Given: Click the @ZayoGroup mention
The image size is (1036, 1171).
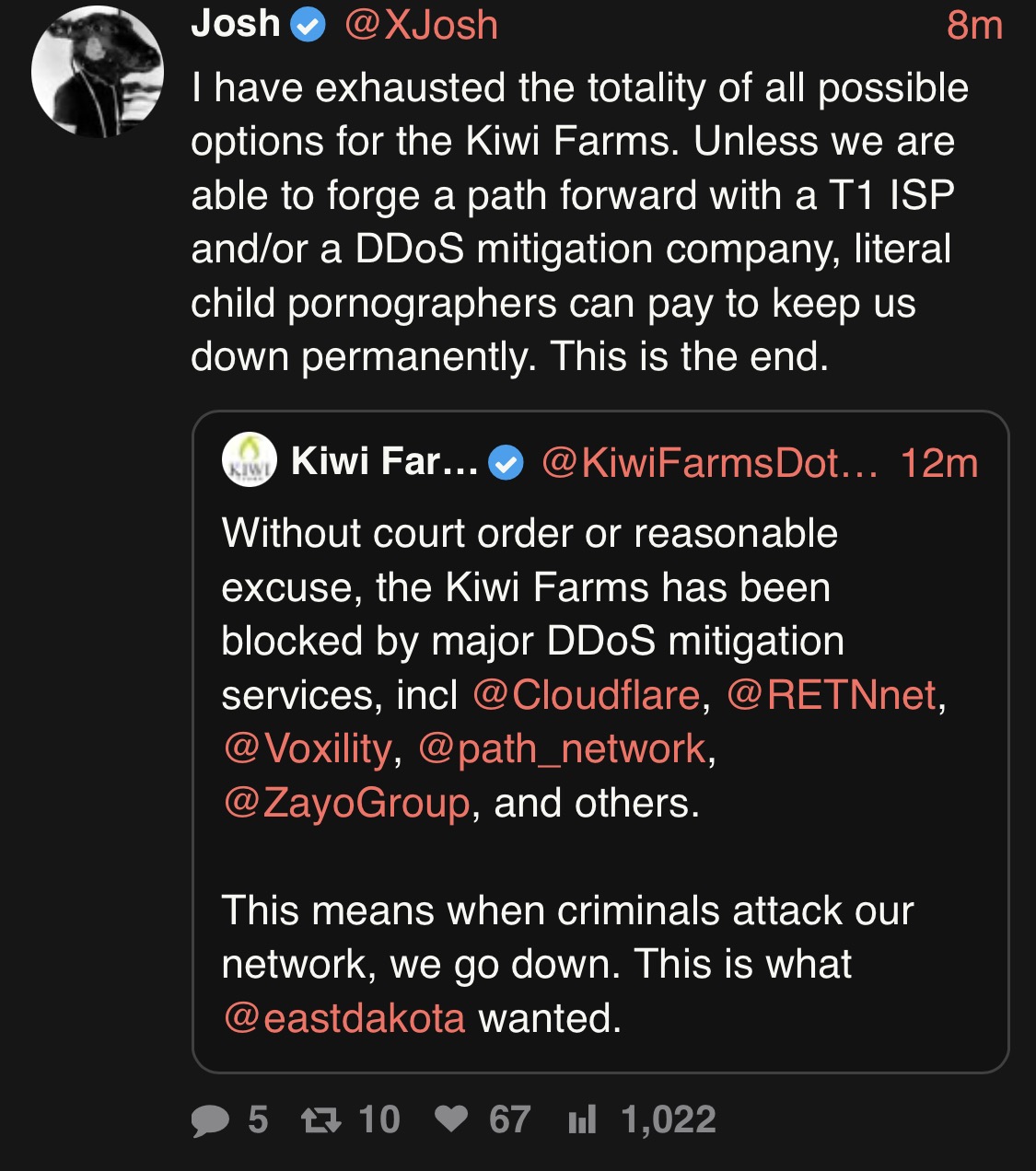Looking at the screenshot, I should [346, 803].
